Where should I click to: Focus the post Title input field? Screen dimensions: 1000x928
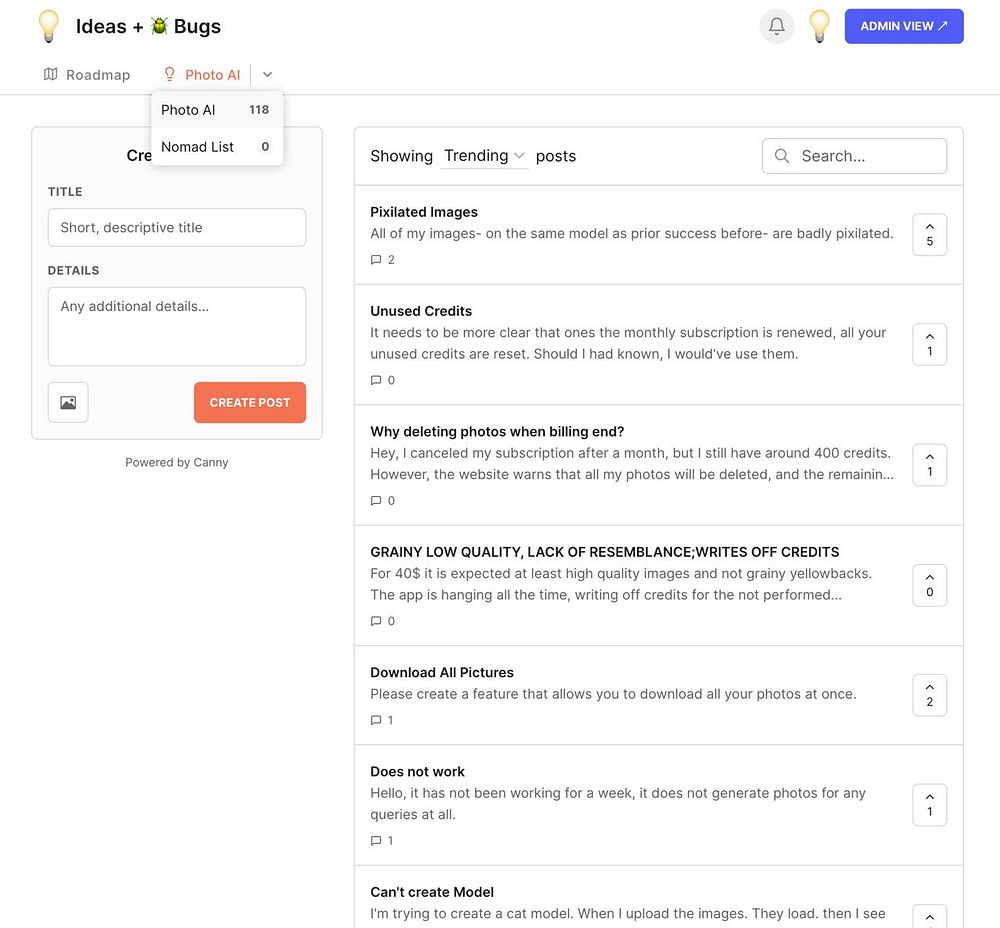pos(177,227)
